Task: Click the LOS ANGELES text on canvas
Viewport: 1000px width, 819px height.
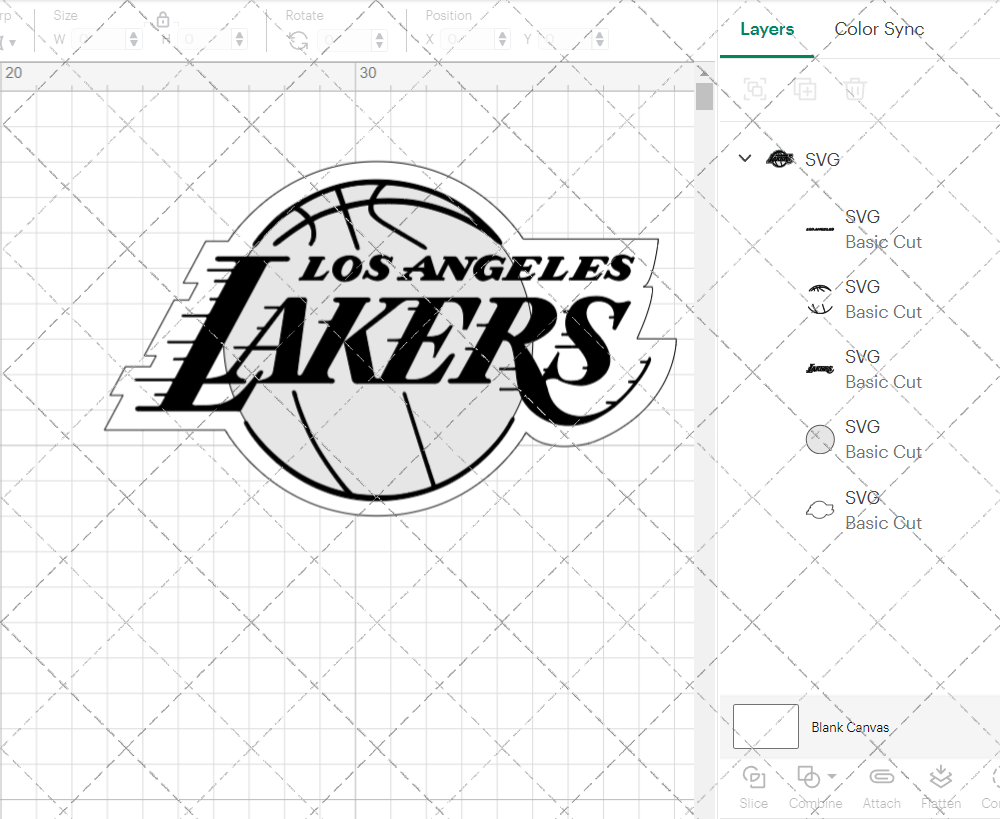Action: [466, 269]
